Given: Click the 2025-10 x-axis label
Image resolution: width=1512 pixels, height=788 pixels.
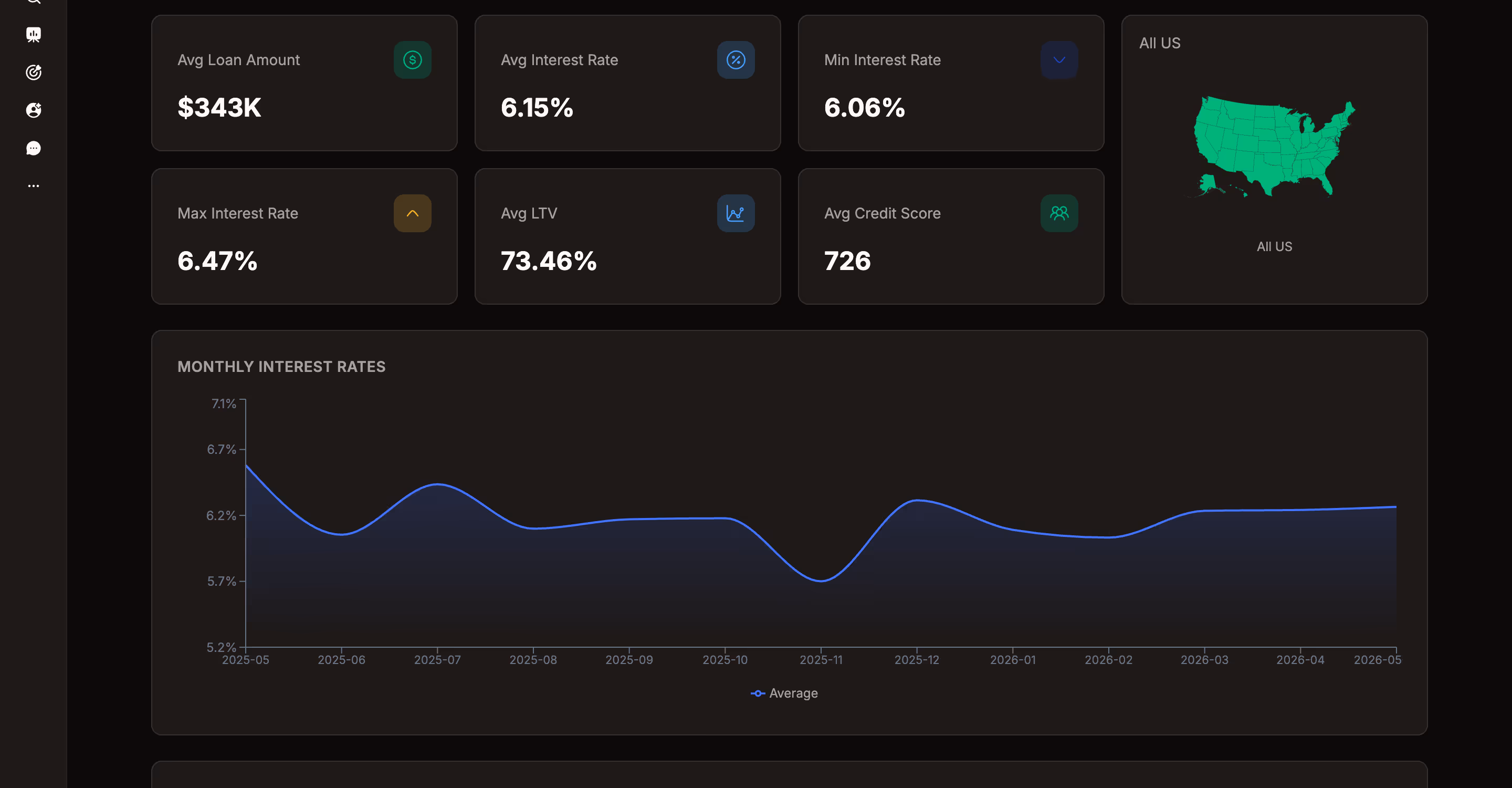Looking at the screenshot, I should click(x=725, y=659).
